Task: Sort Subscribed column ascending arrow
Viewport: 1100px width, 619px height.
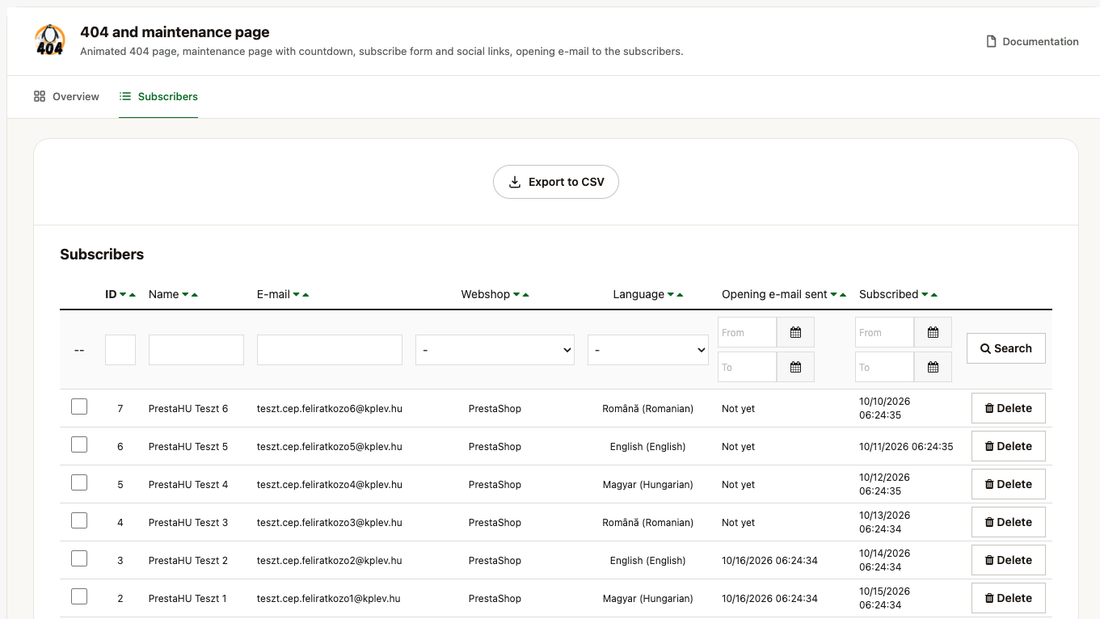Action: coord(934,295)
